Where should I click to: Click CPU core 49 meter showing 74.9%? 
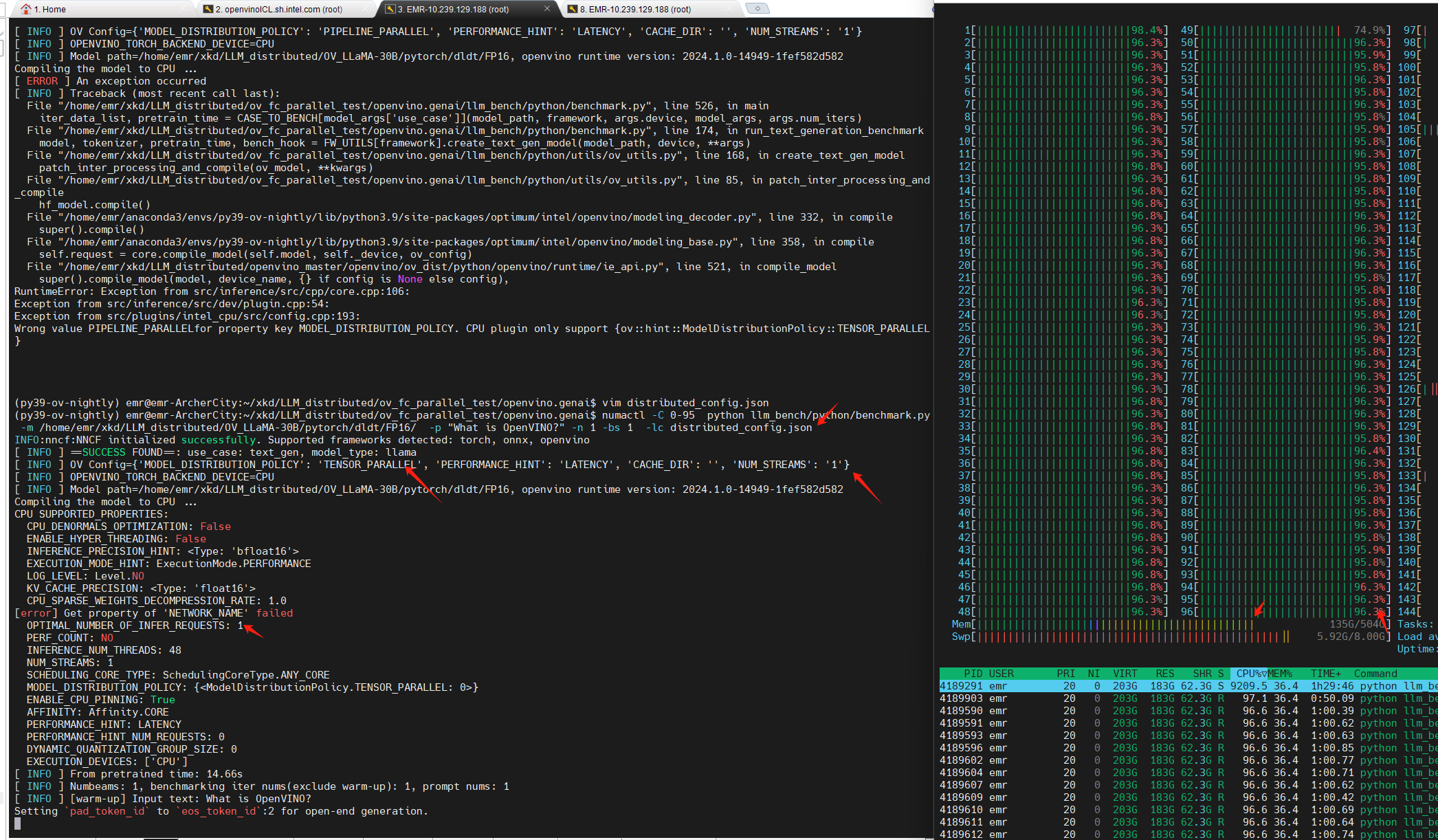pos(1286,30)
